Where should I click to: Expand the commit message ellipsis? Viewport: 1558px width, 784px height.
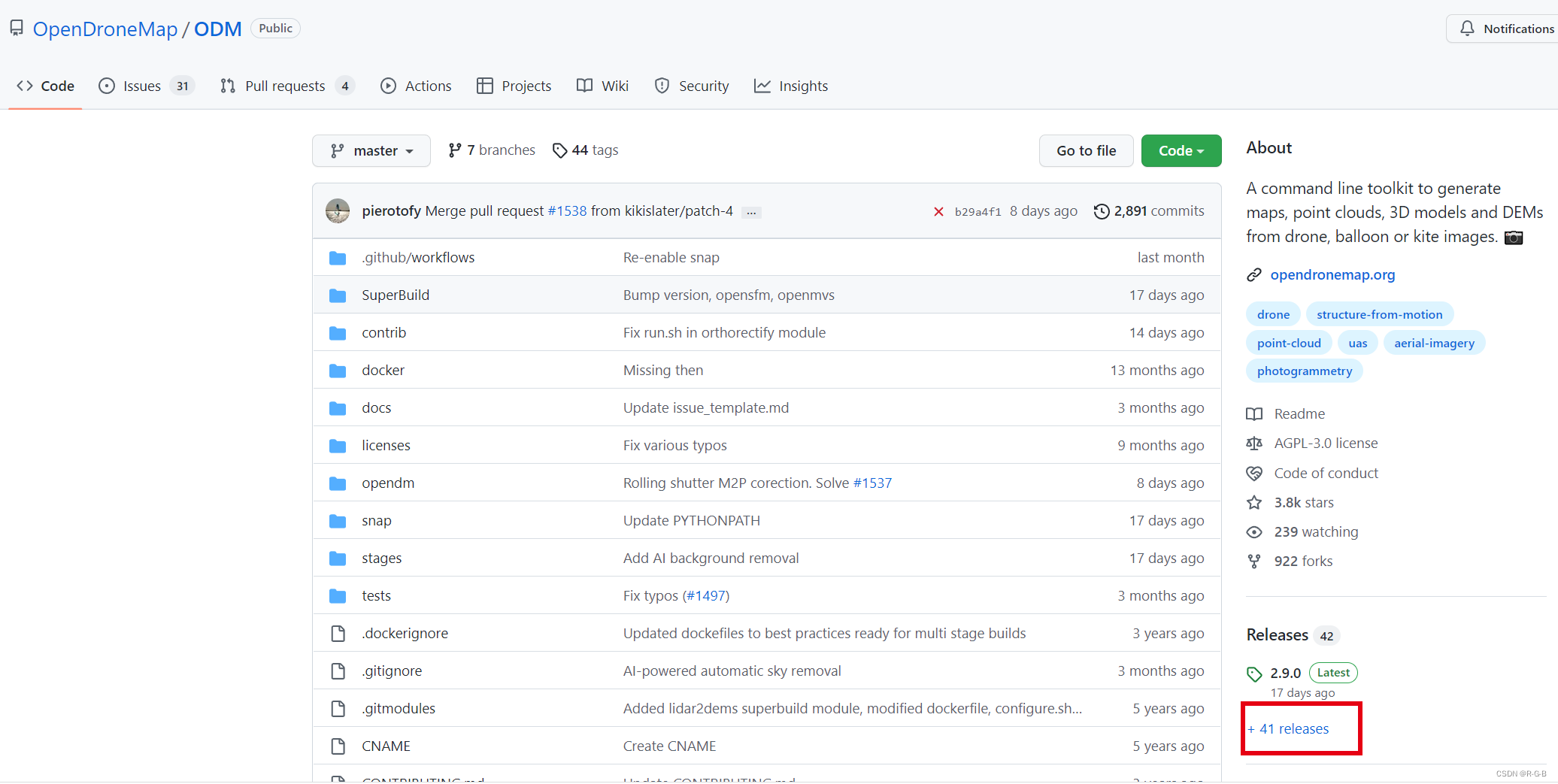pos(751,213)
